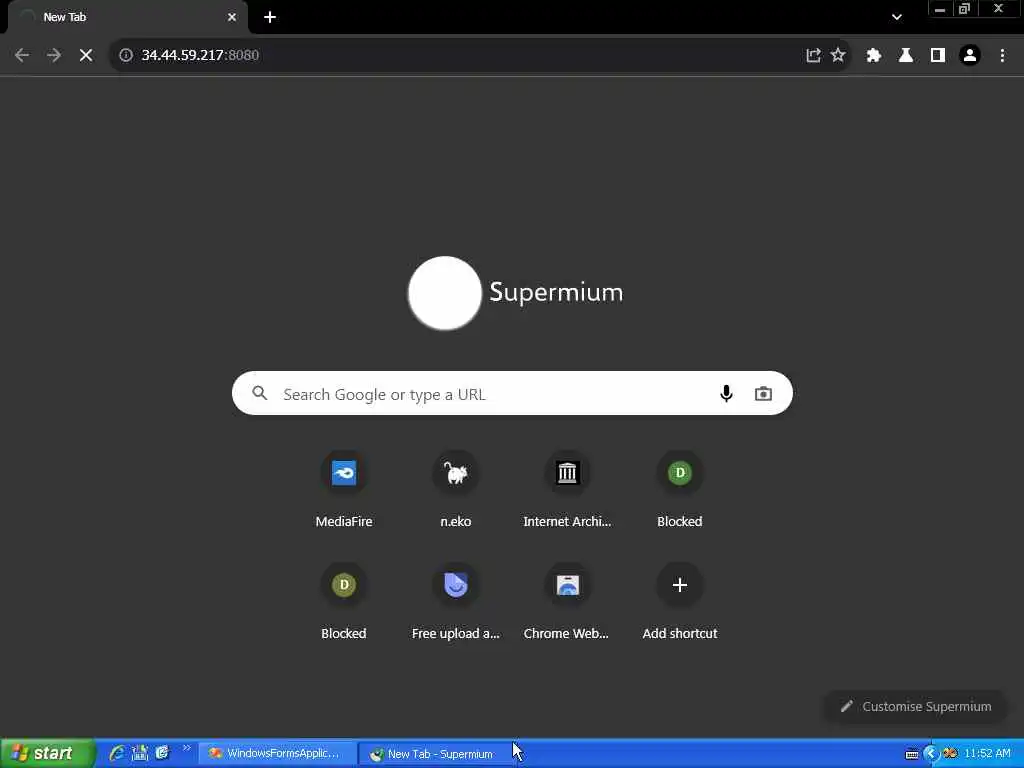Open the Extensions puzzle menu

[x=874, y=55]
